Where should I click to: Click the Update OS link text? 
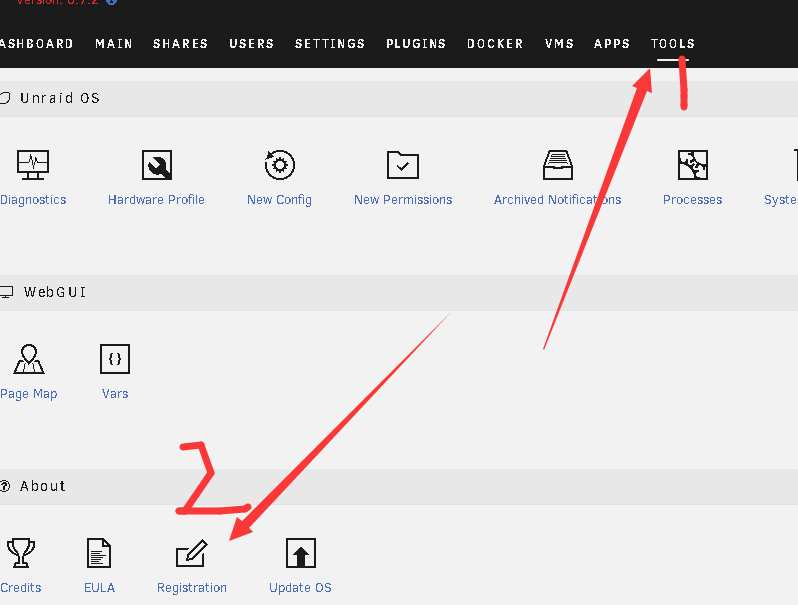point(300,588)
